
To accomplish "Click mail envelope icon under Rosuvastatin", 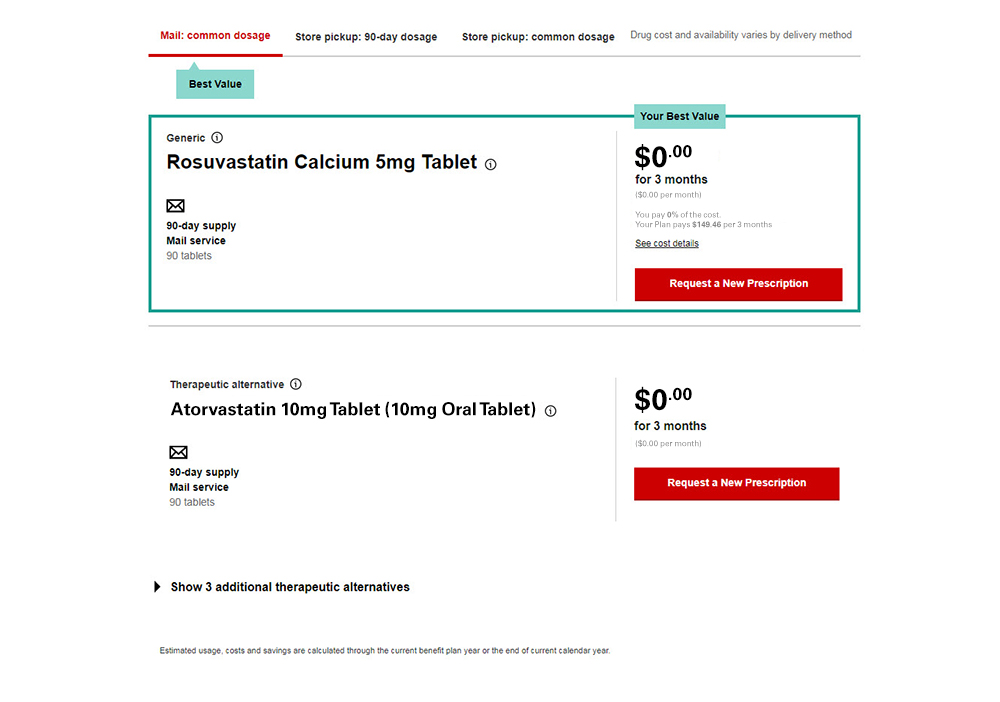I will click(x=176, y=206).
